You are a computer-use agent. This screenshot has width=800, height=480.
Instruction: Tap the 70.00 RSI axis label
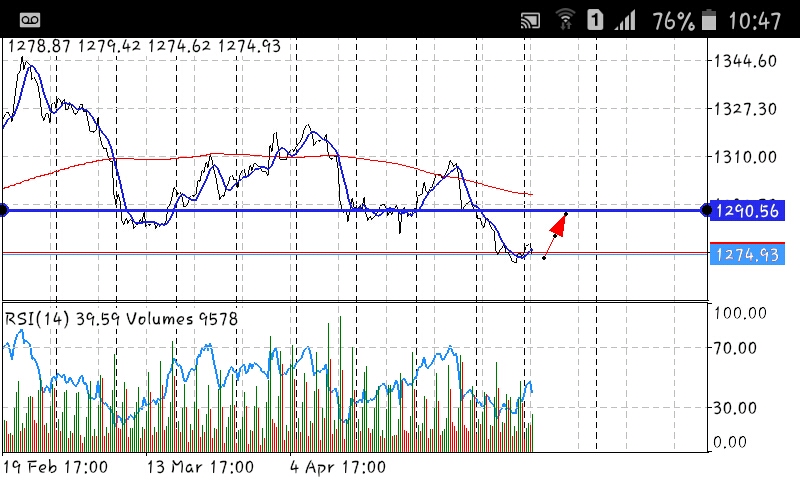pos(734,348)
